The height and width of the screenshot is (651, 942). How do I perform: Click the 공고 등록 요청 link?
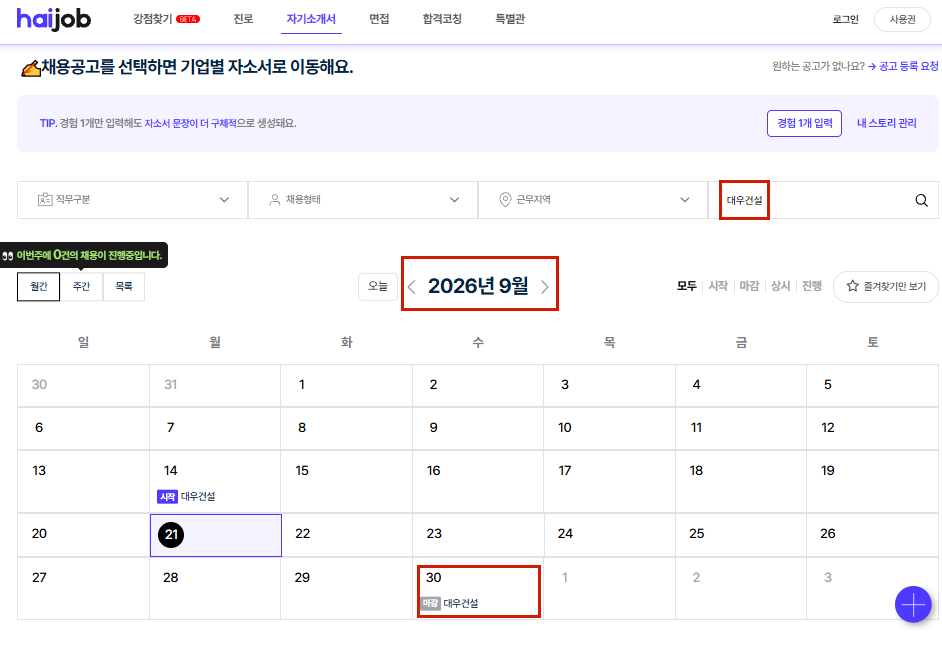tap(903, 66)
